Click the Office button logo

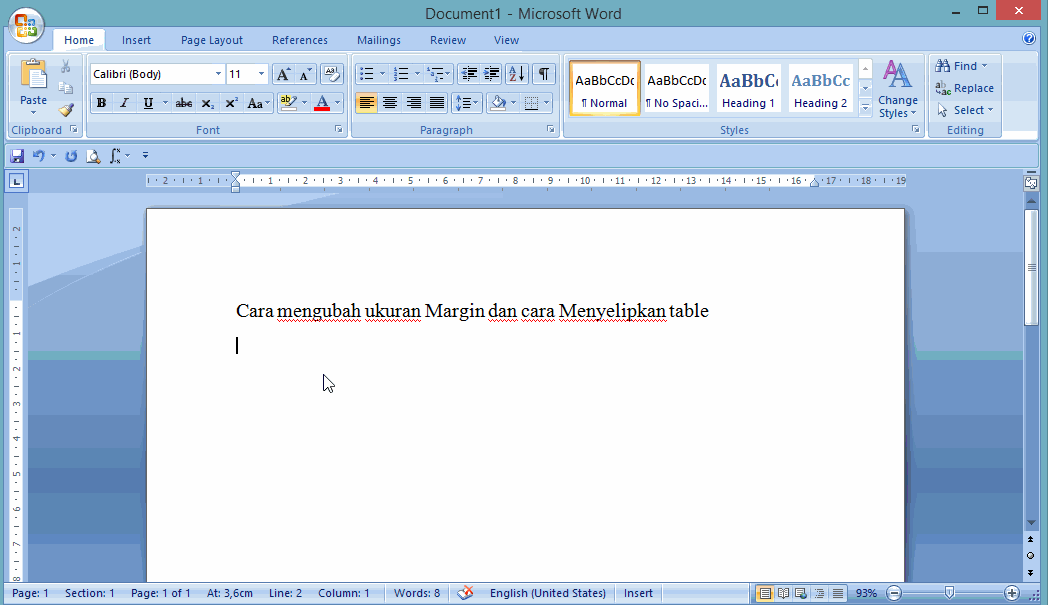pyautogui.click(x=26, y=25)
